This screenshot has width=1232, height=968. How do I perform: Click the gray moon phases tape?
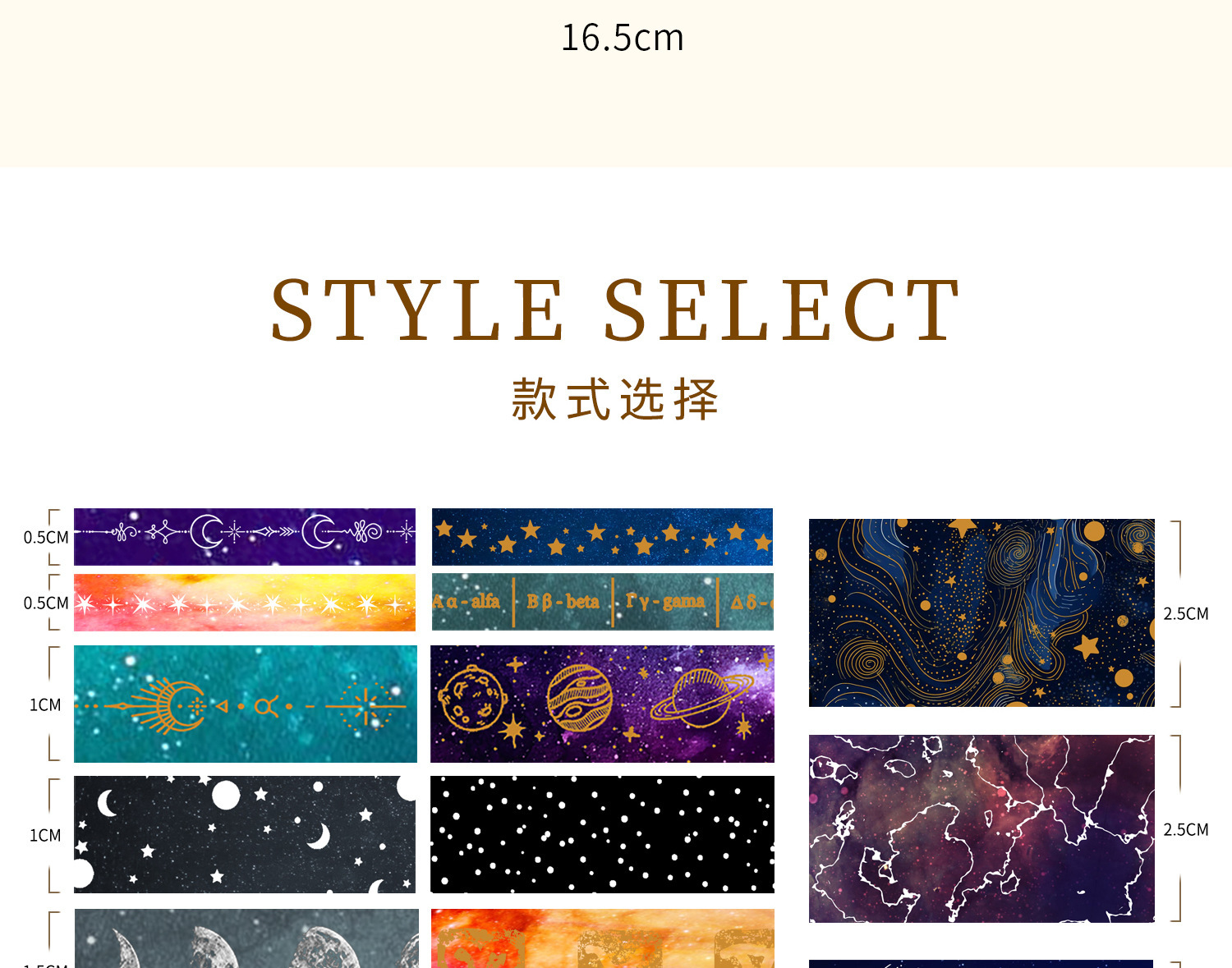pyautogui.click(x=246, y=938)
